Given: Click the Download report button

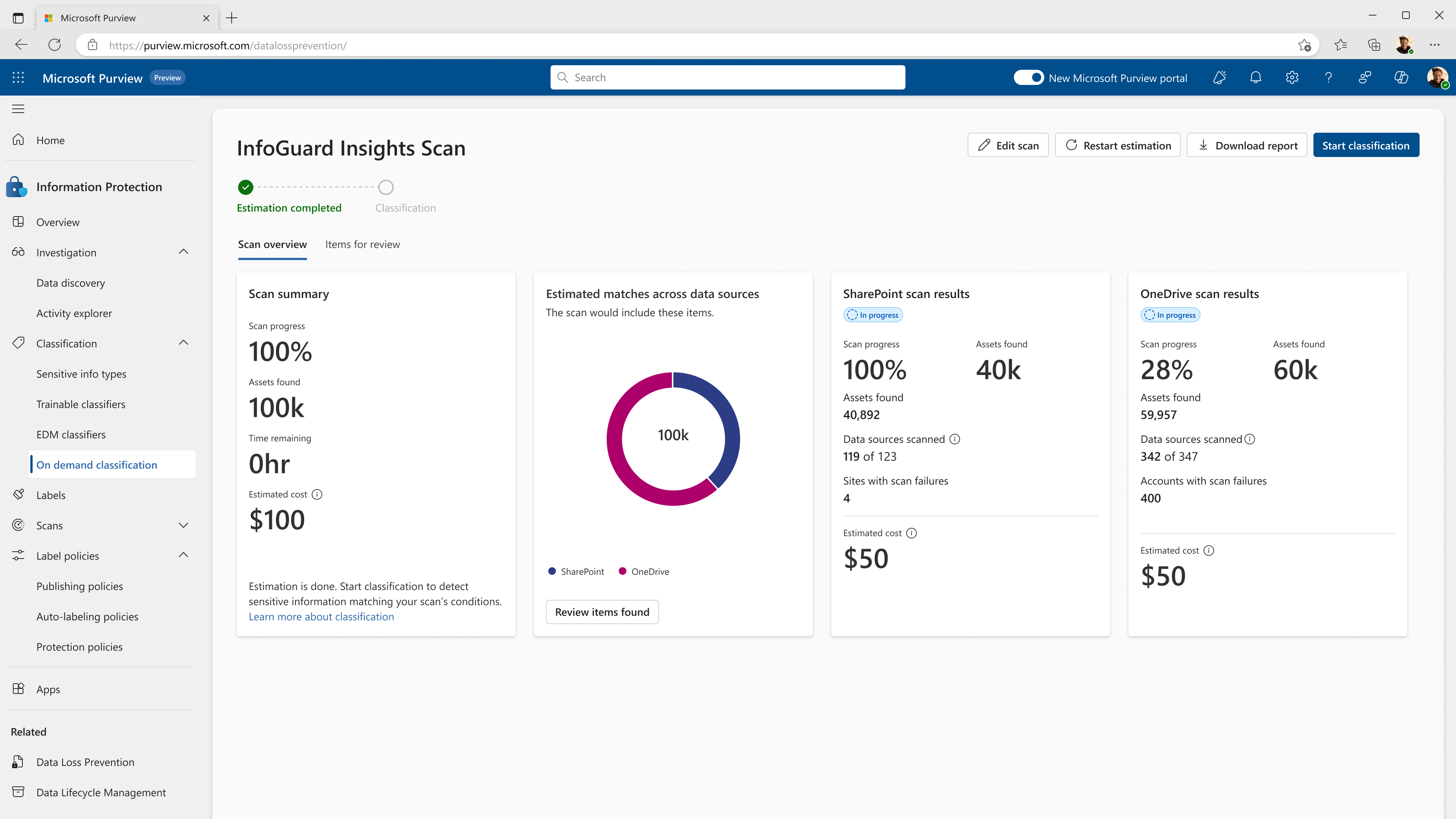Looking at the screenshot, I should 1247,145.
